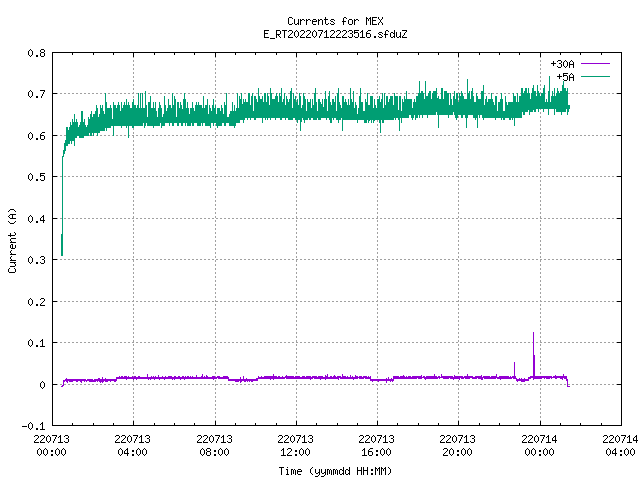This screenshot has height=480, width=640.
Task: Click the 220713 16:00 x-axis tick label
Action: (376, 445)
